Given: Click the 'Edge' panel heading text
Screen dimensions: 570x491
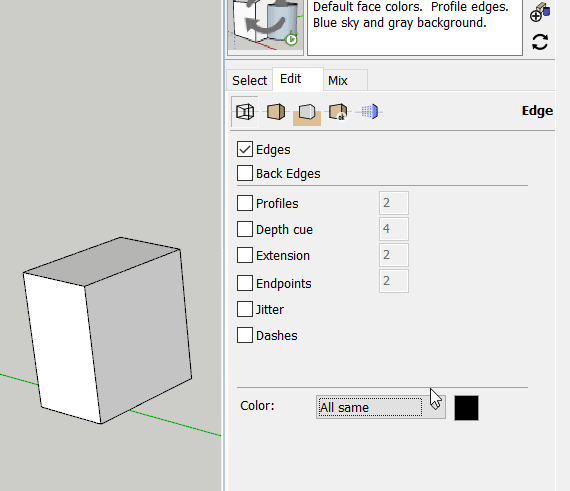Looking at the screenshot, I should tap(537, 111).
